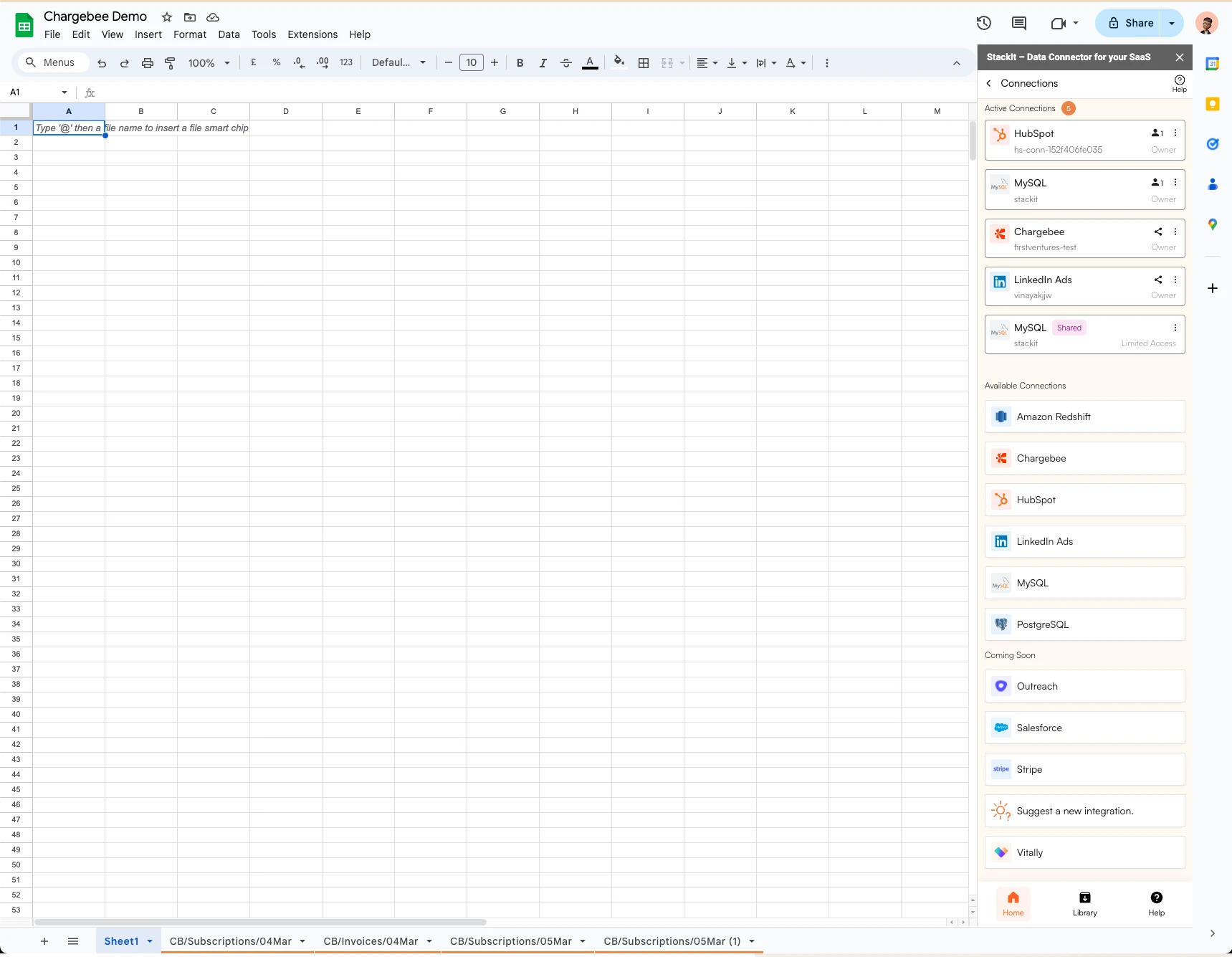This screenshot has width=1232, height=957.
Task: Open Google Maps side panel icon
Action: click(x=1213, y=224)
